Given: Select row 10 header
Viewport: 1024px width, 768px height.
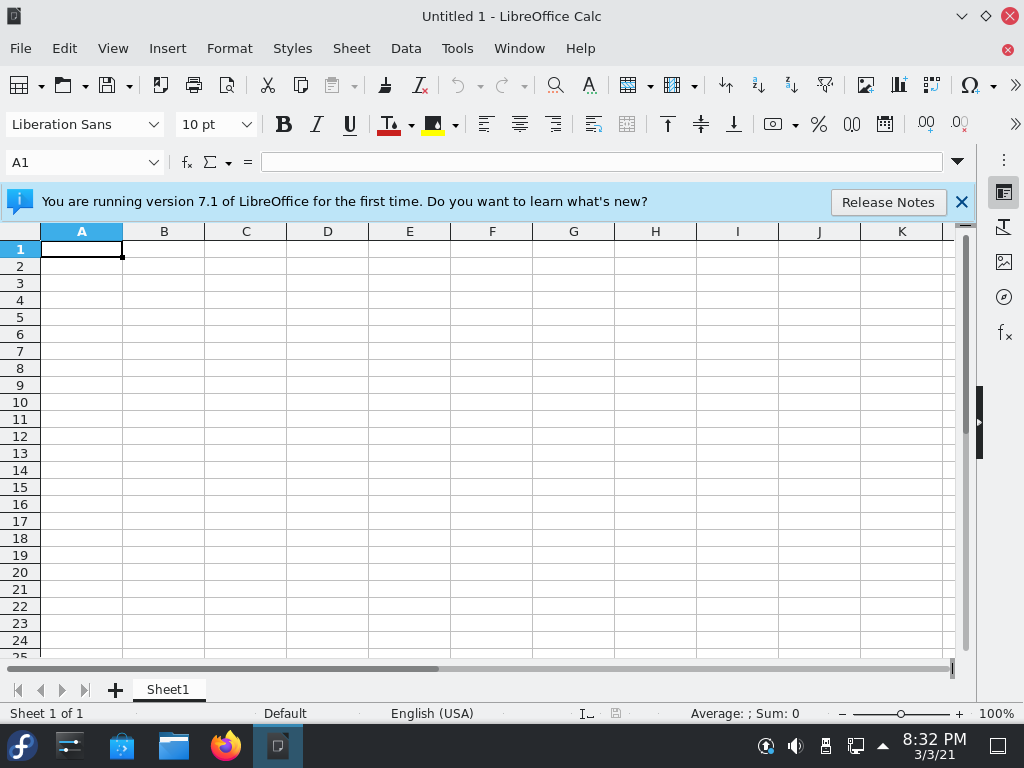Looking at the screenshot, I should tap(20, 402).
